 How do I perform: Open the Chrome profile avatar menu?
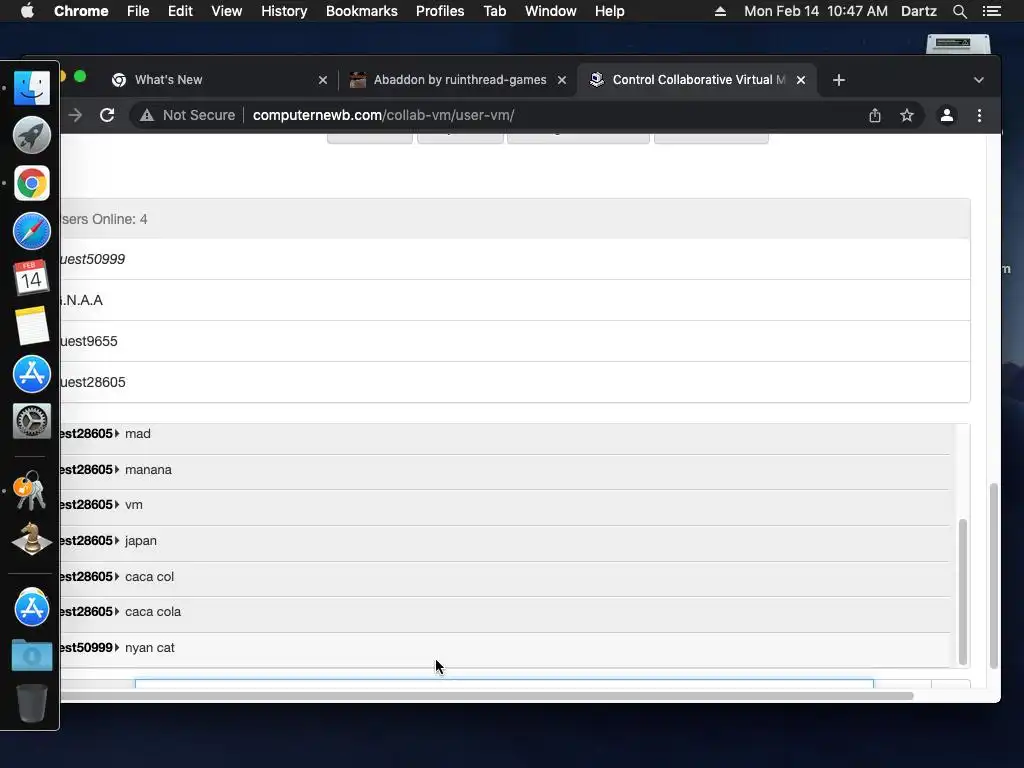947,115
